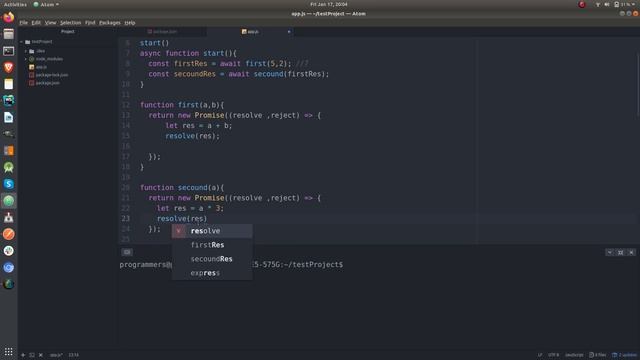Launch Brave browser from the dock
This screenshot has height=360, width=640.
tap(9, 67)
